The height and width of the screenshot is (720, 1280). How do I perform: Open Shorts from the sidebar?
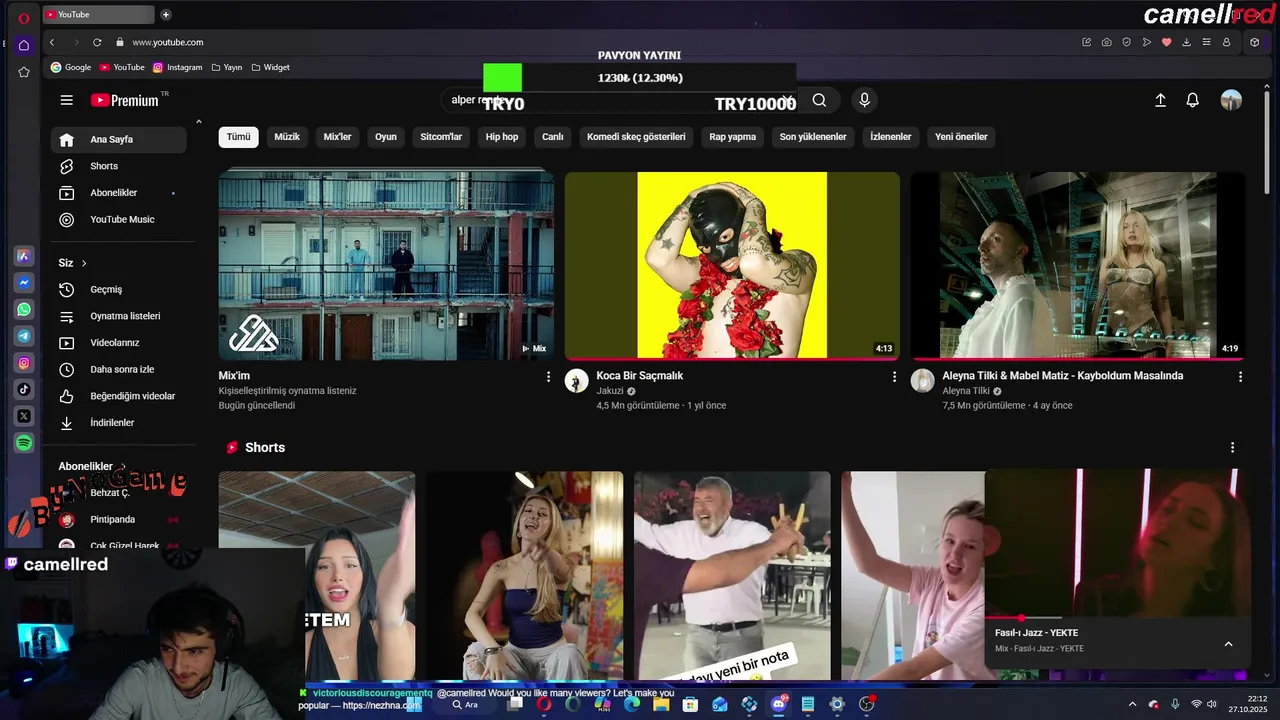(x=119, y=166)
